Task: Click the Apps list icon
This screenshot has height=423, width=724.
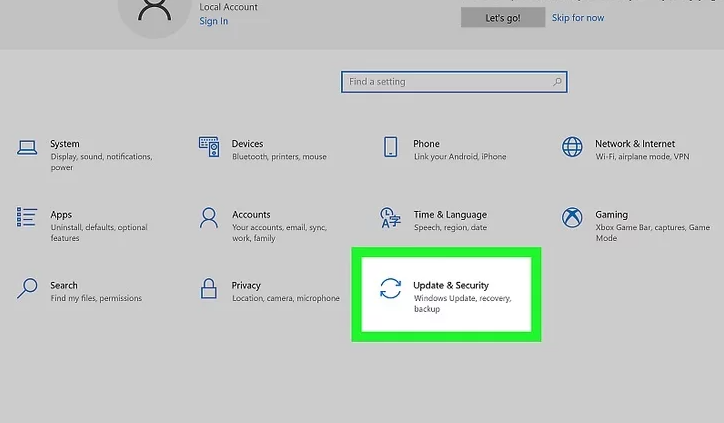Action: point(27,217)
